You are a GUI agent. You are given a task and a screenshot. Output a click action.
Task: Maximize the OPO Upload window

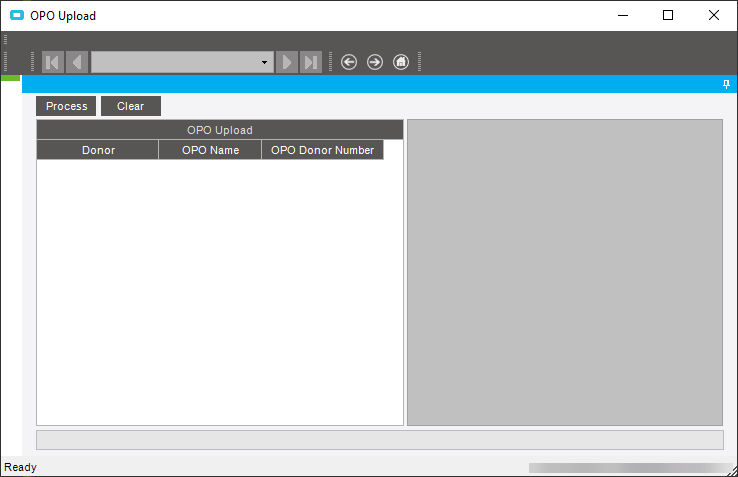click(668, 16)
